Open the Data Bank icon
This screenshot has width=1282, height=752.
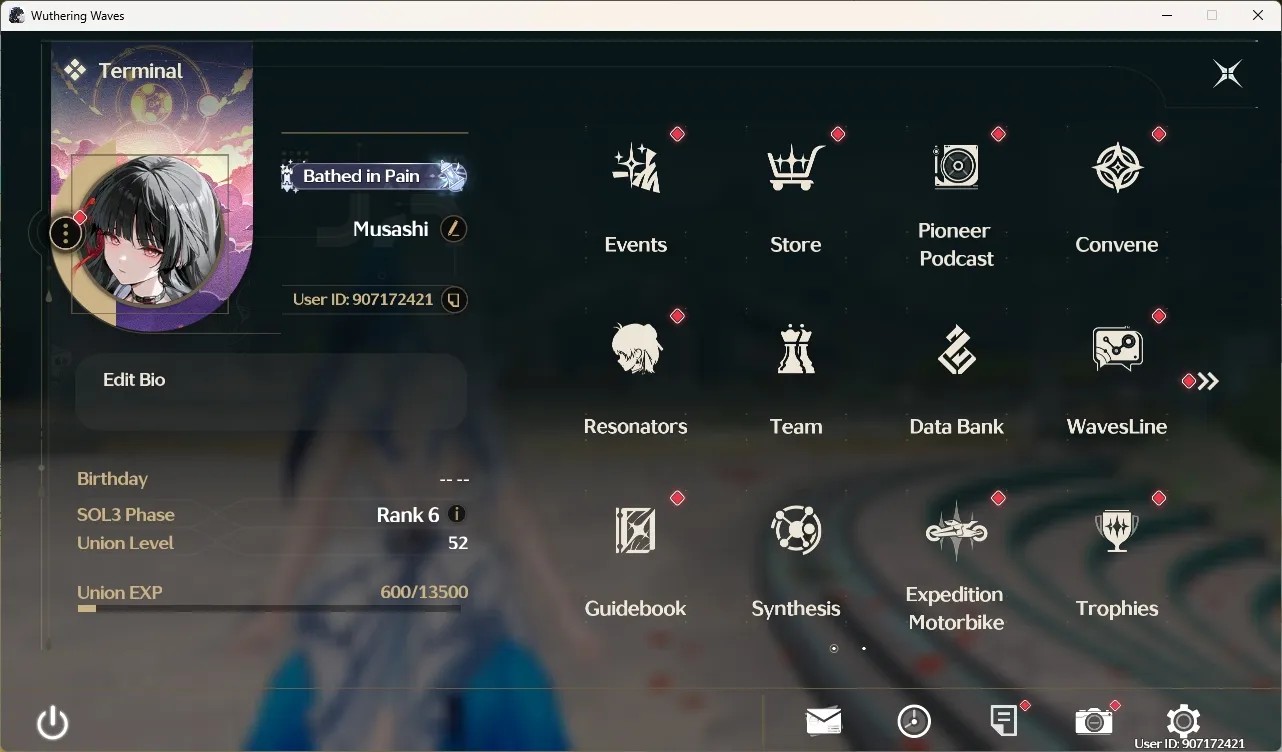click(x=956, y=349)
